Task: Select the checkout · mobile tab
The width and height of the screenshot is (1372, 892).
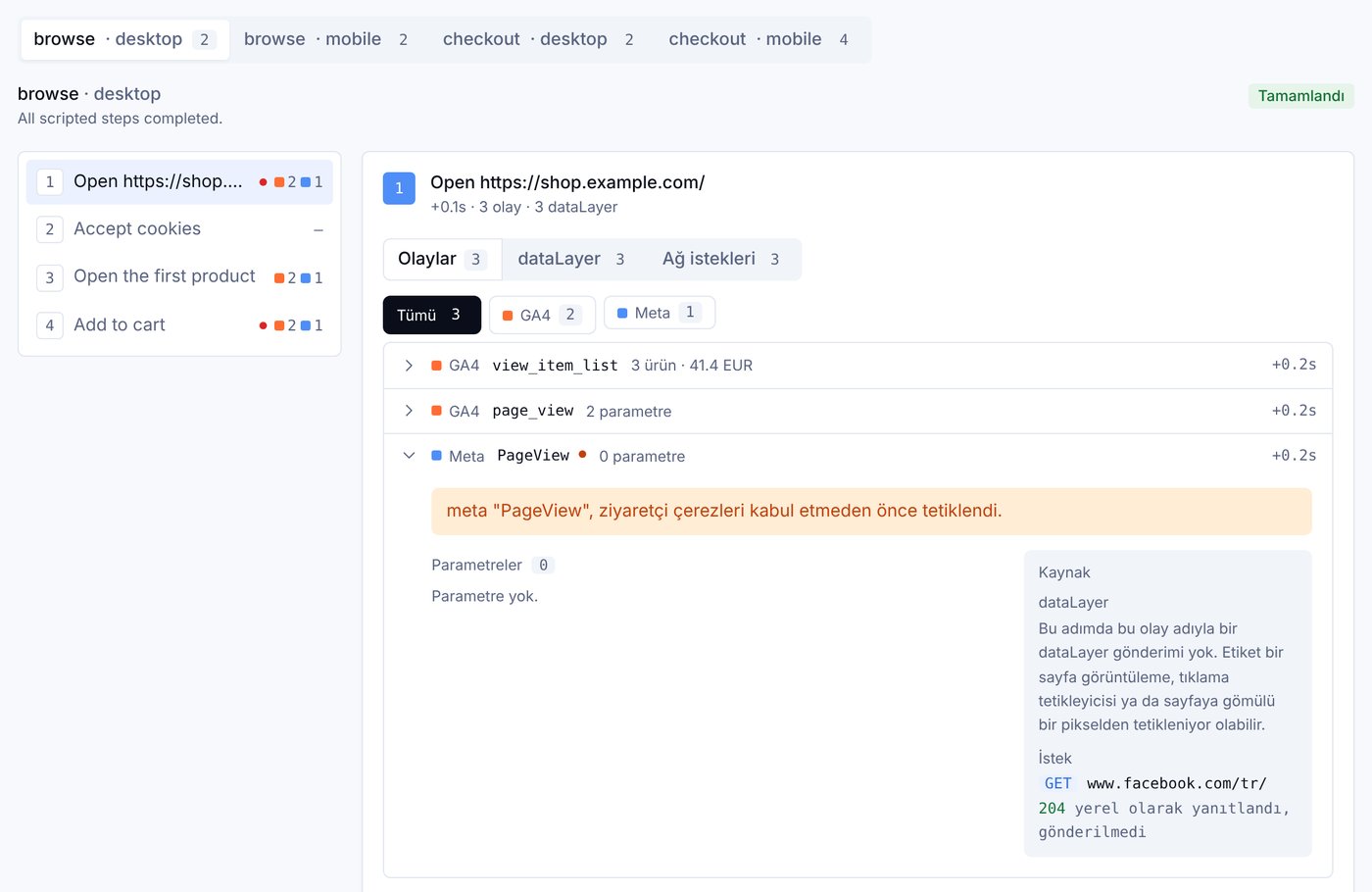Action: pyautogui.click(x=759, y=40)
